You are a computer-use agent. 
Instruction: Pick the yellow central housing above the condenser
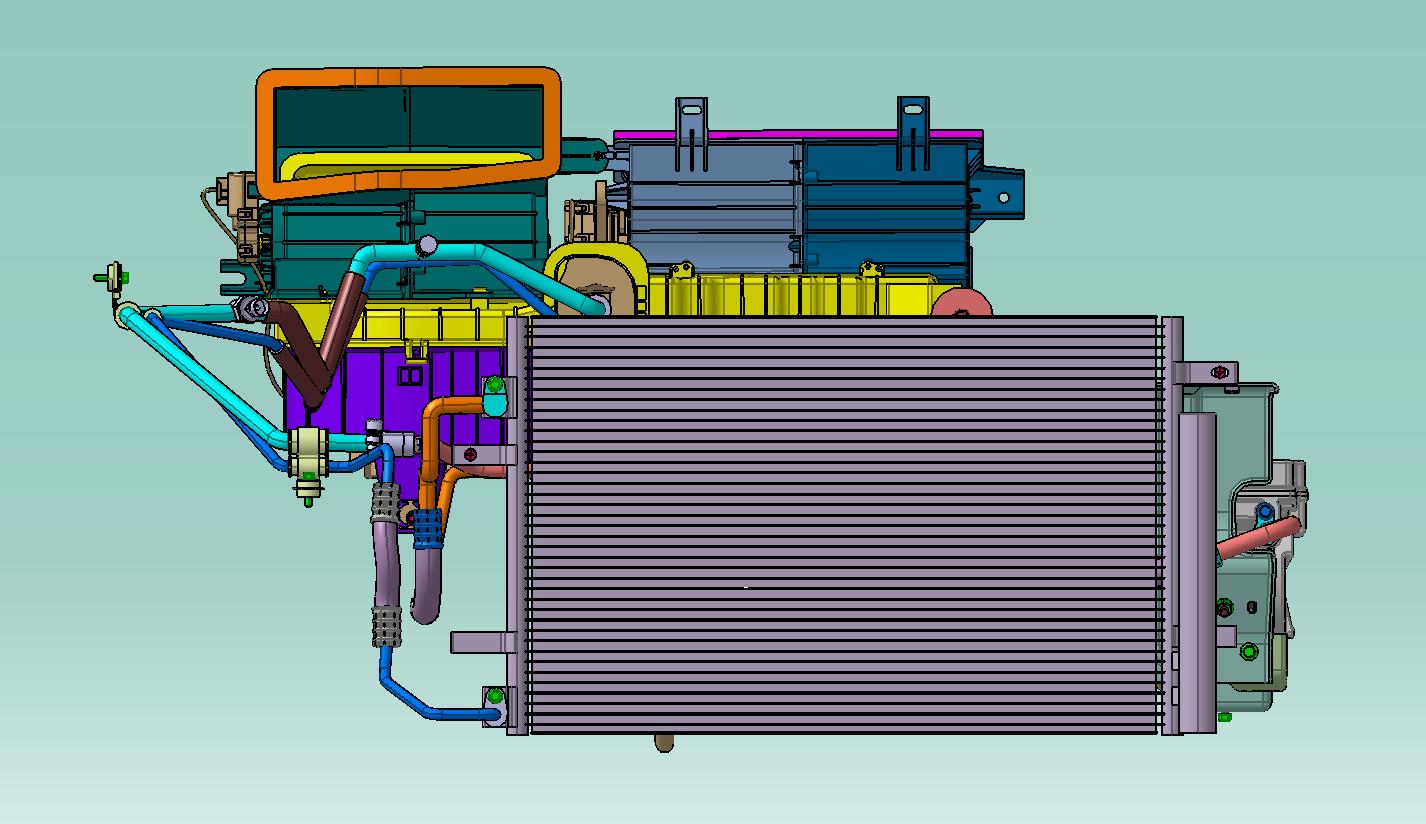790,295
